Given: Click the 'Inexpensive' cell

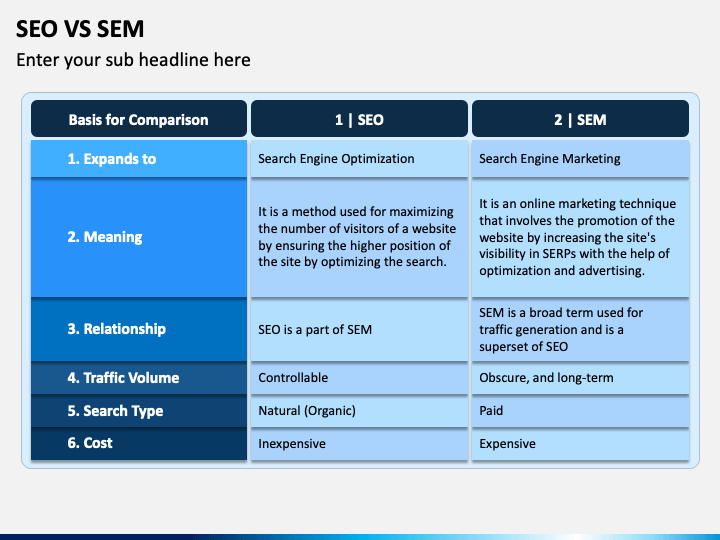Looking at the screenshot, I should click(x=359, y=444).
